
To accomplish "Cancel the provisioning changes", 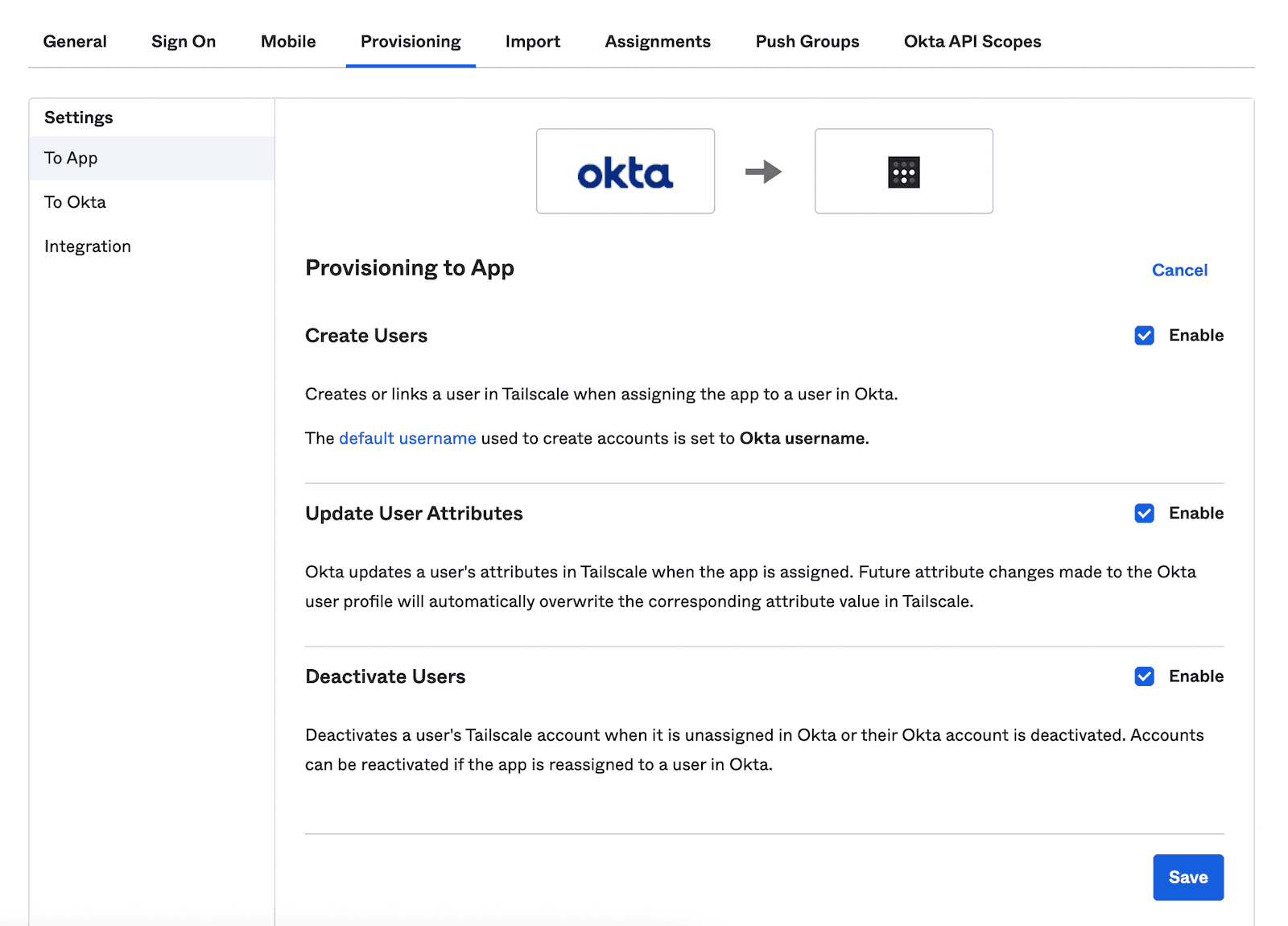I will tap(1179, 270).
